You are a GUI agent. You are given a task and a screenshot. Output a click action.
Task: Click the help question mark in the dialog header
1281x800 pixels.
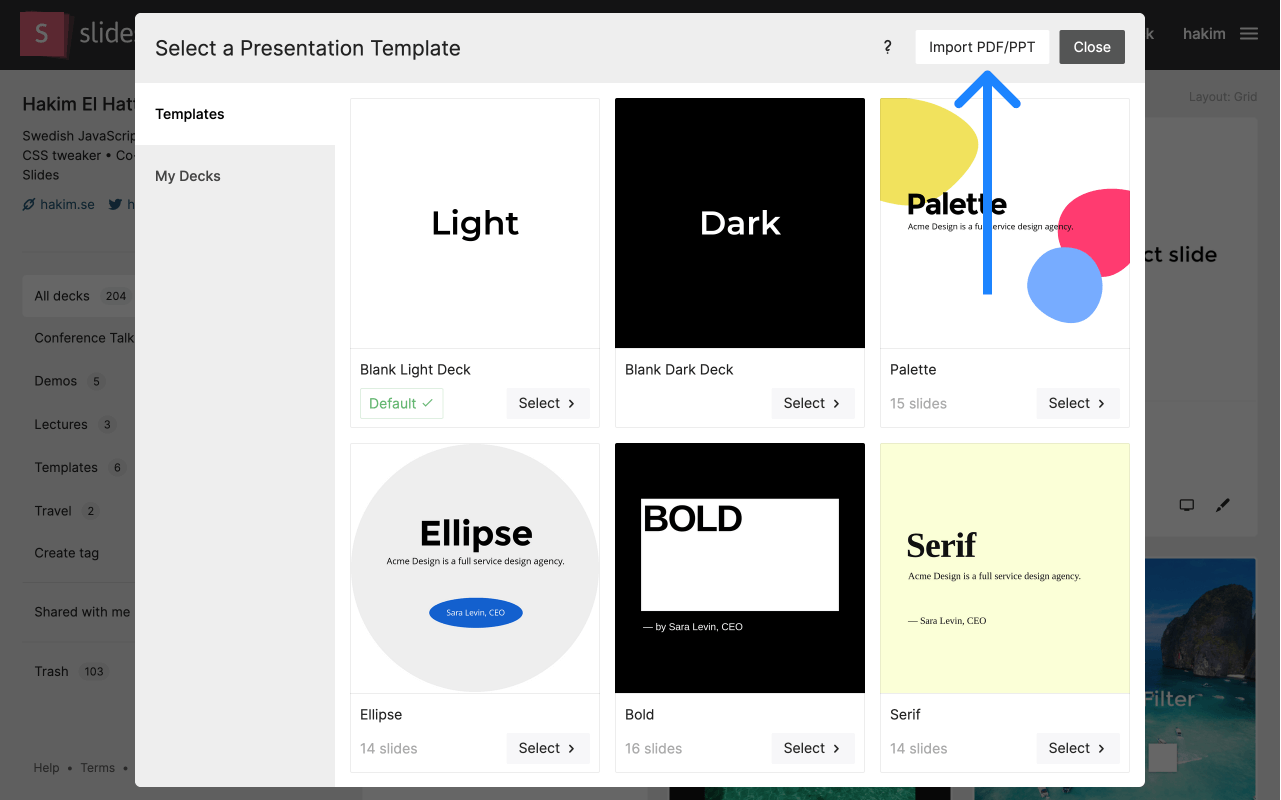coord(886,47)
